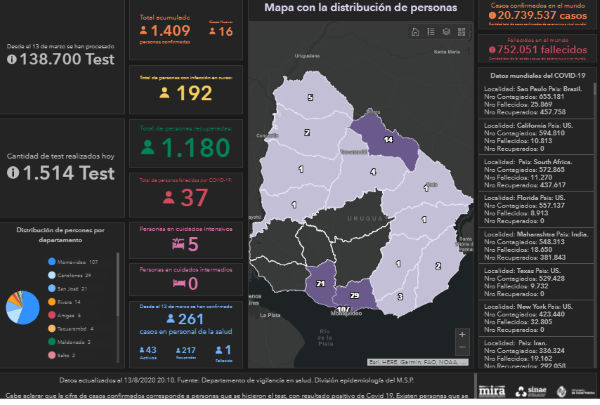Click the info icon beside 1.514 Test
Screen dimensions: 600x405
tap(13, 173)
